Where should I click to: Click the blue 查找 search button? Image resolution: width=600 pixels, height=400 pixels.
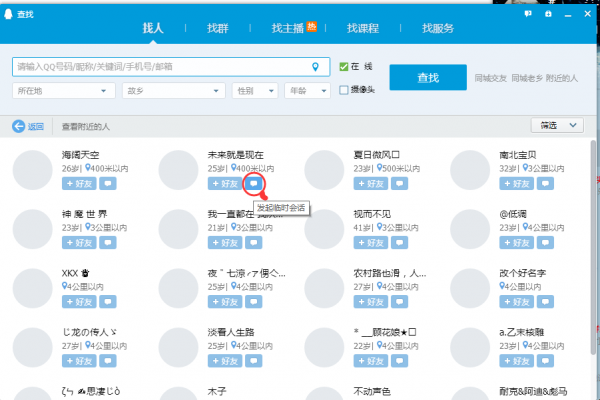pos(427,77)
